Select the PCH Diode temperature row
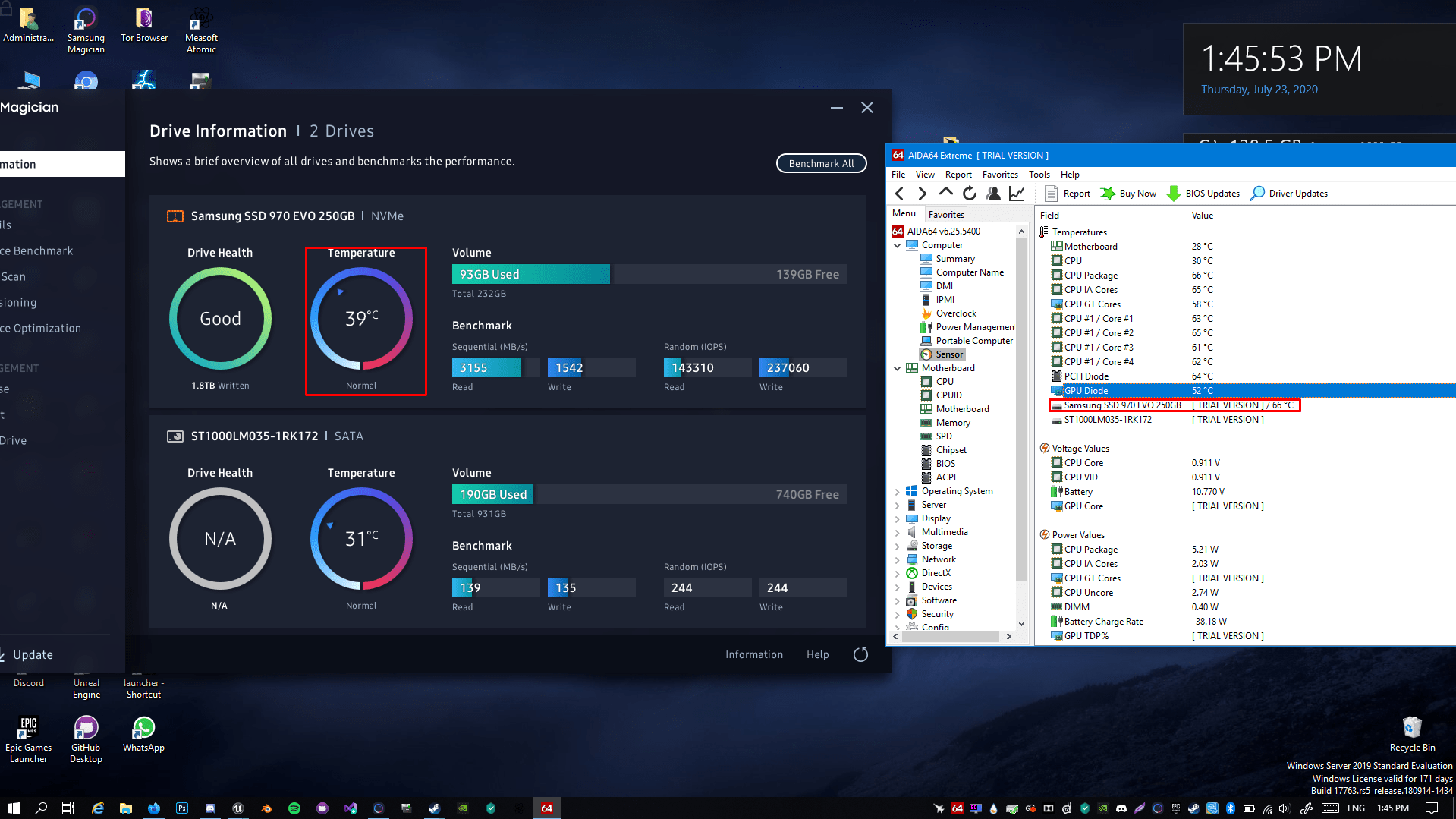Screen dimensions: 1456x819 coord(1245,376)
